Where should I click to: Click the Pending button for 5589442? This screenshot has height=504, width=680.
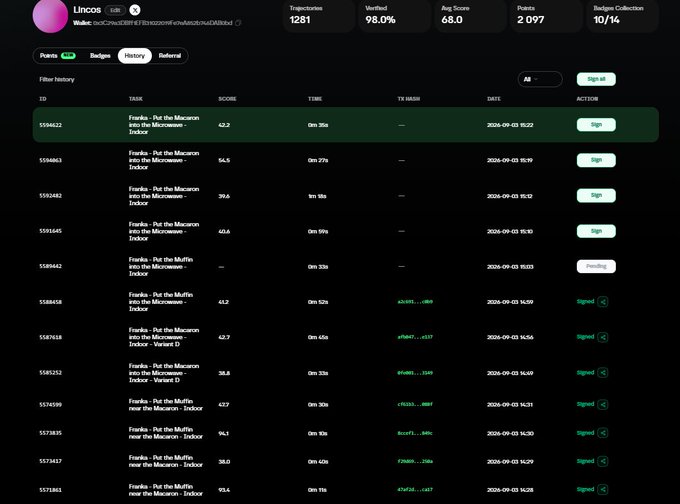[596, 266]
